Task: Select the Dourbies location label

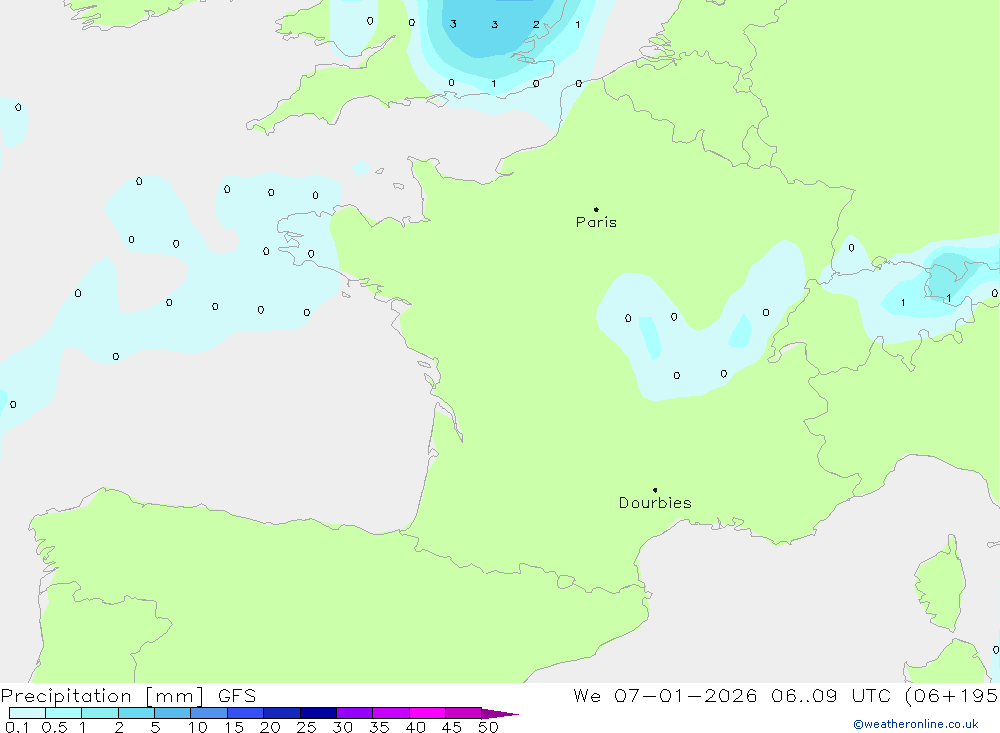Action: (x=655, y=503)
